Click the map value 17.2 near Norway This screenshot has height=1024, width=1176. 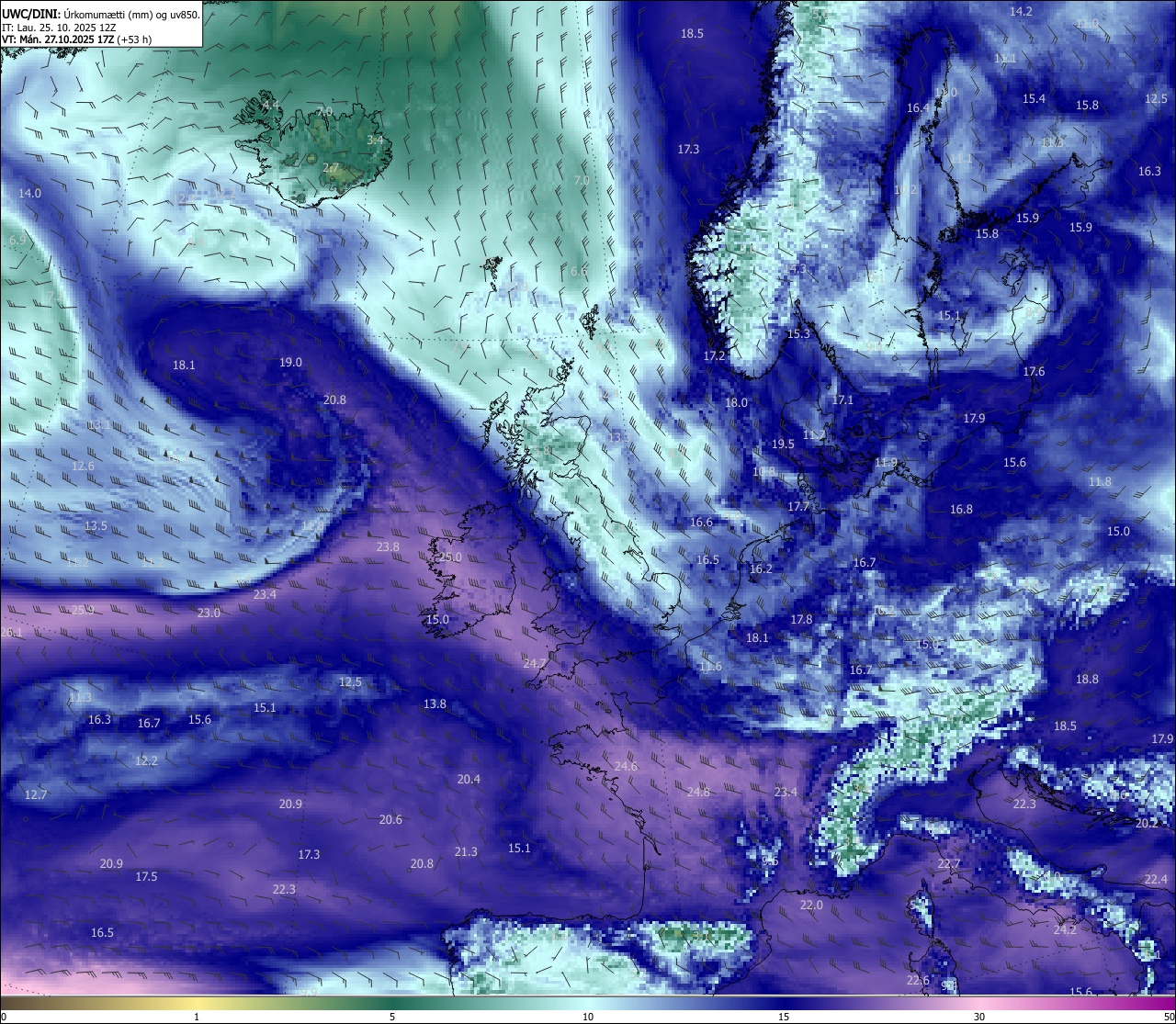click(x=714, y=355)
